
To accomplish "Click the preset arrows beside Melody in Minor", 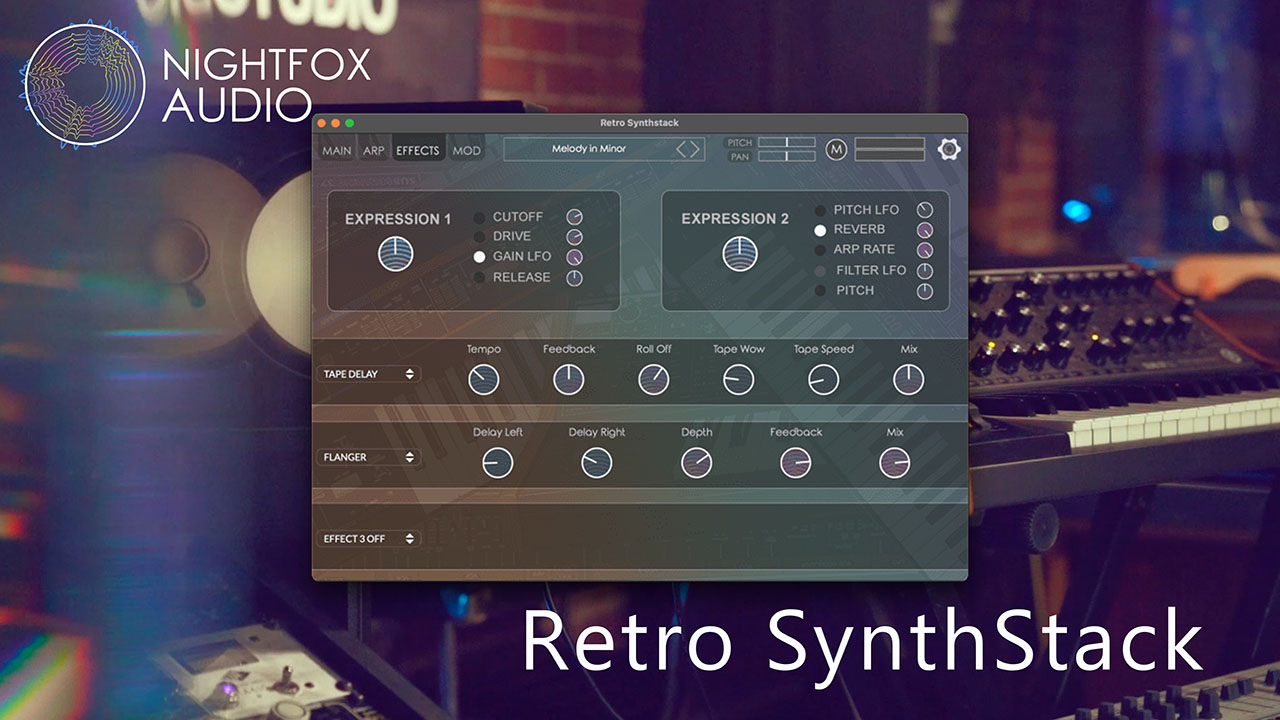I will (x=689, y=150).
